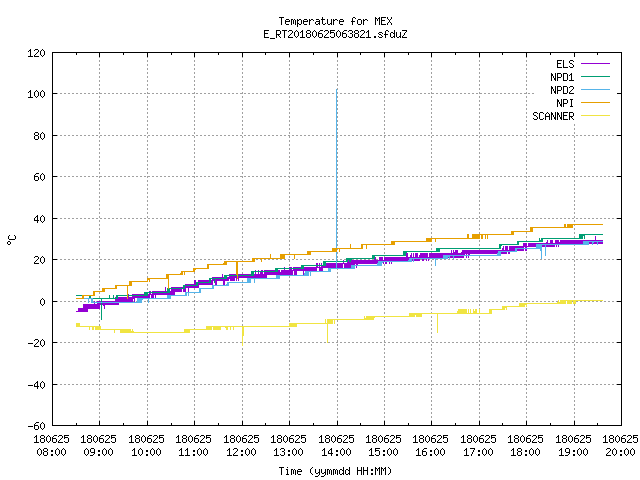Click the yellow SCANNER dip after 16:00
Image resolution: width=640 pixels, height=480 pixels.
[x=438, y=323]
